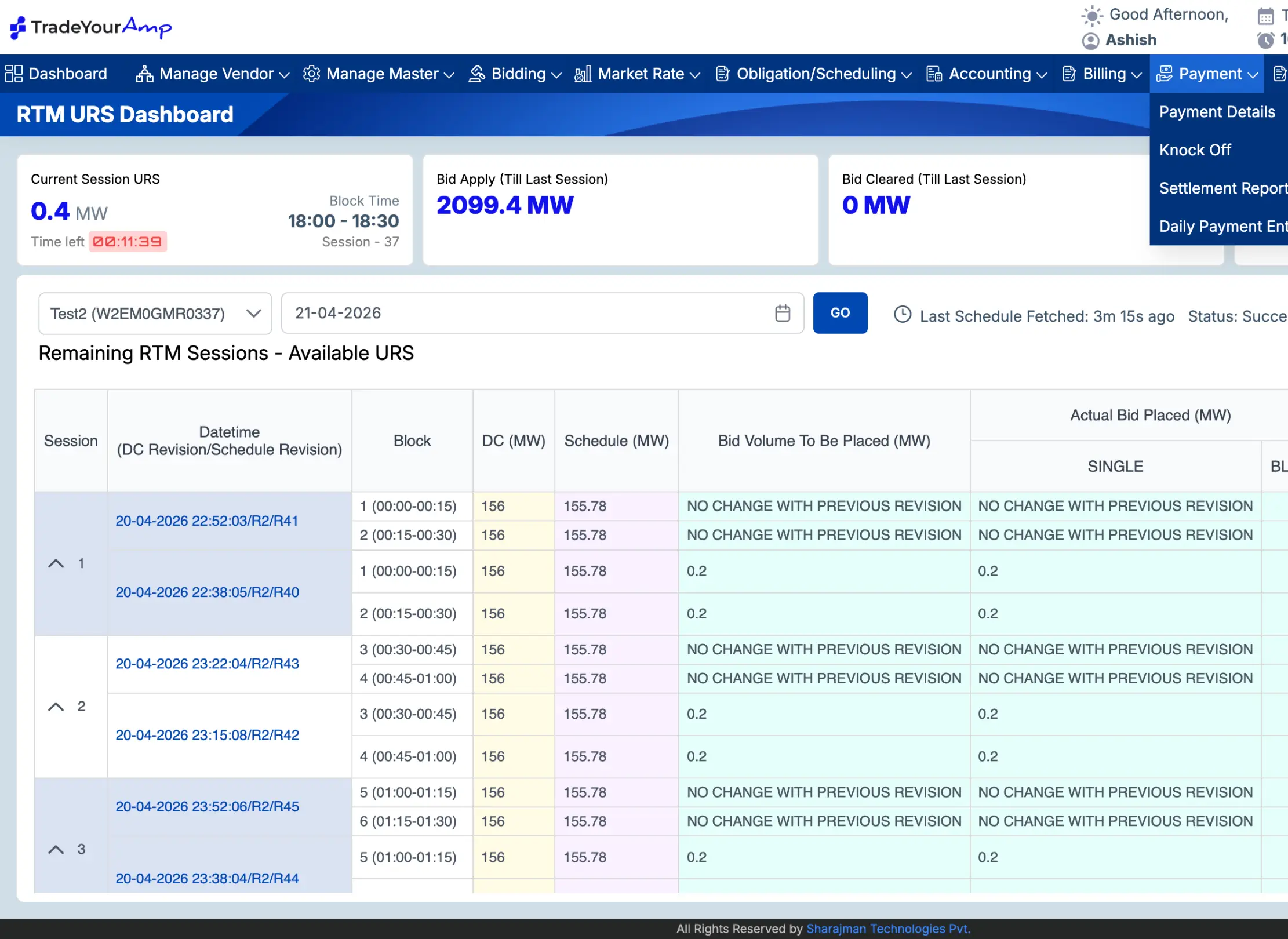Click the Billing document icon
Viewport: 1288px width, 939px height.
coord(1069,74)
